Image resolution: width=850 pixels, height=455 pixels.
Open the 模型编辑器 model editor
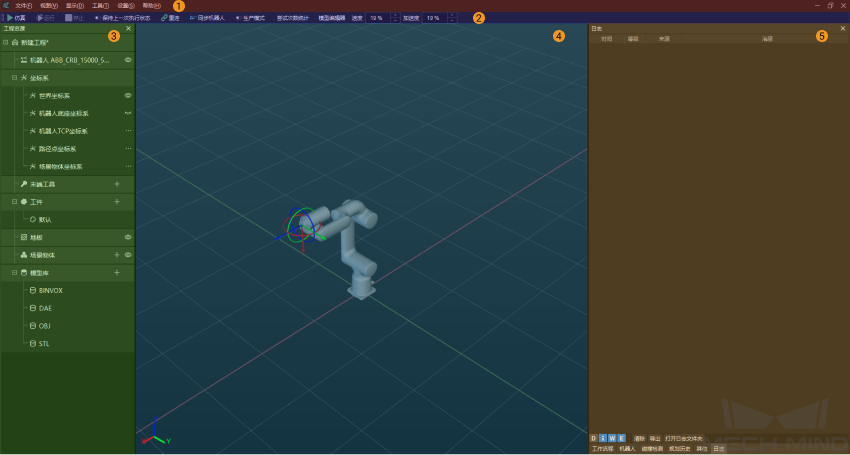pyautogui.click(x=332, y=18)
